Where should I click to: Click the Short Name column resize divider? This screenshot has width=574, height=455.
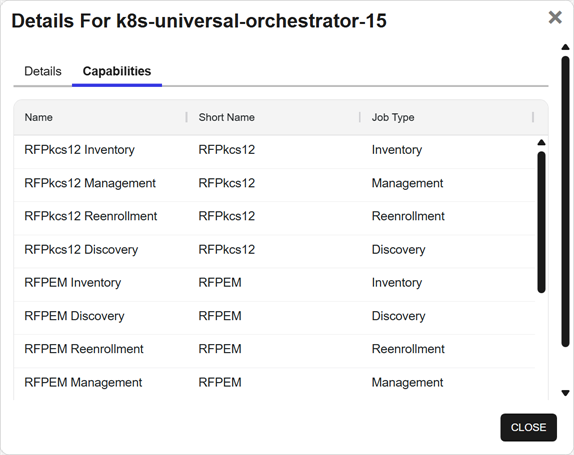[360, 117]
